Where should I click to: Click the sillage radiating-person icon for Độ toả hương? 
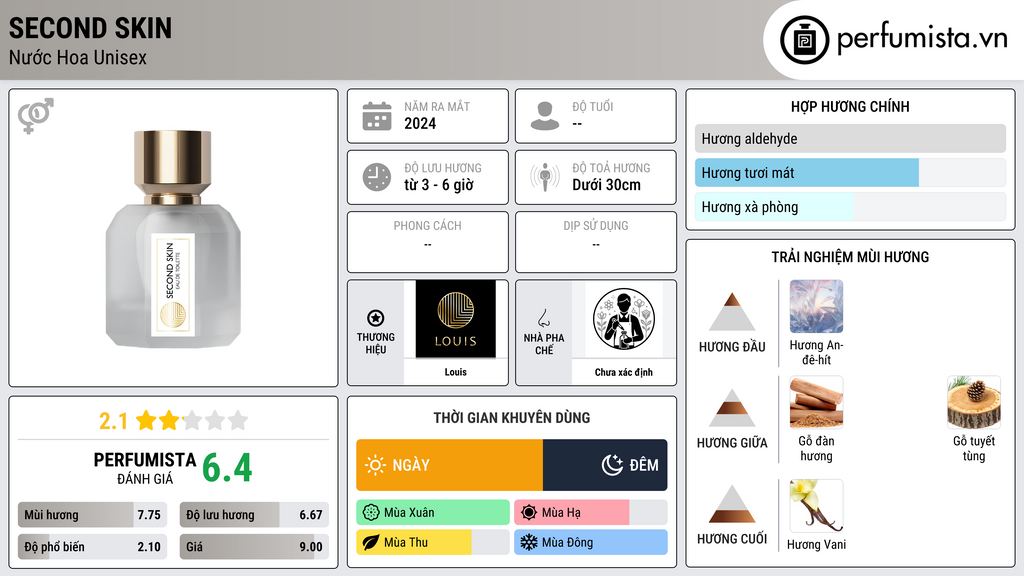pyautogui.click(x=545, y=177)
